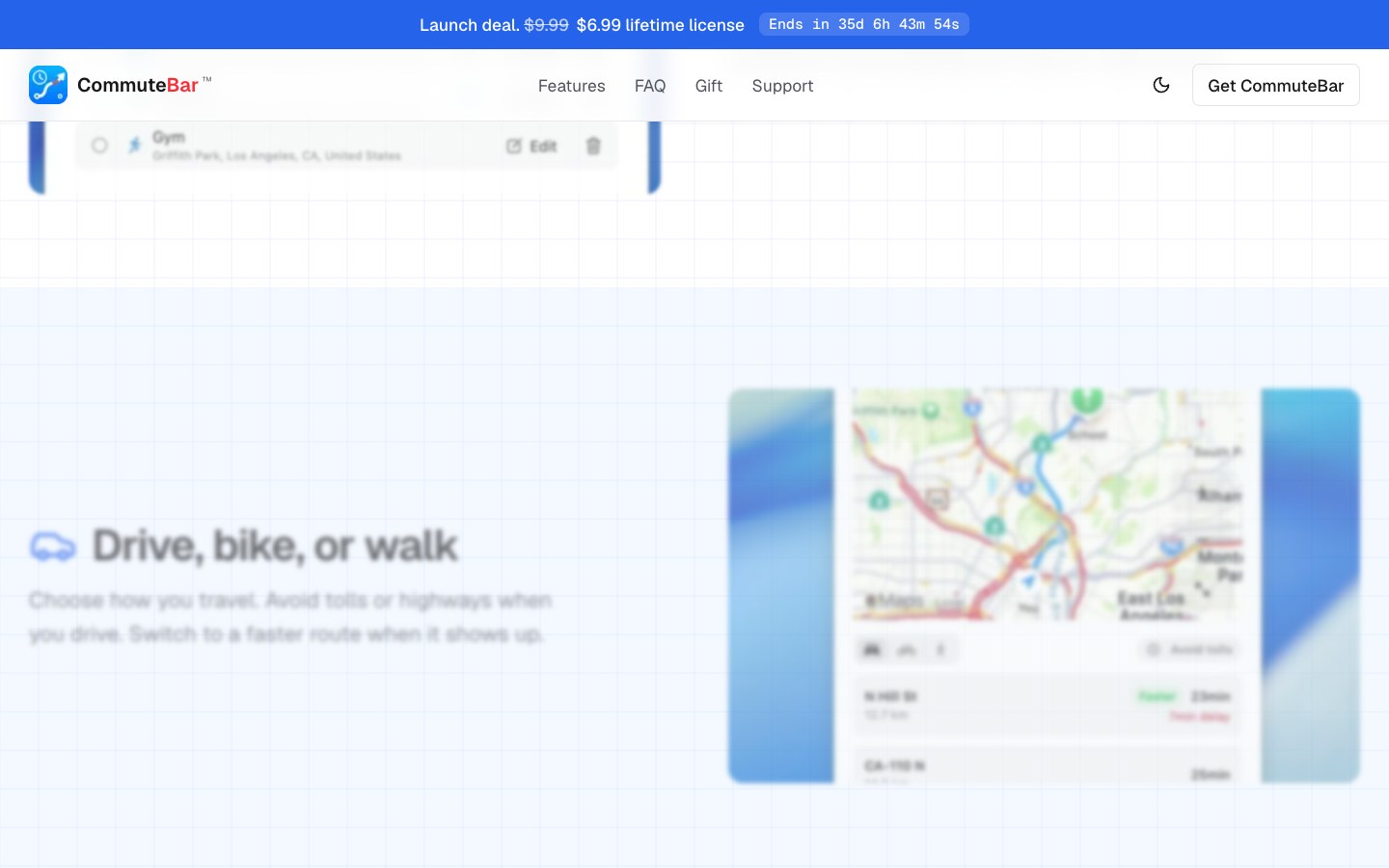Viewport: 1389px width, 868px height.
Task: Select the car travel mode icon
Action: pyautogui.click(x=871, y=650)
